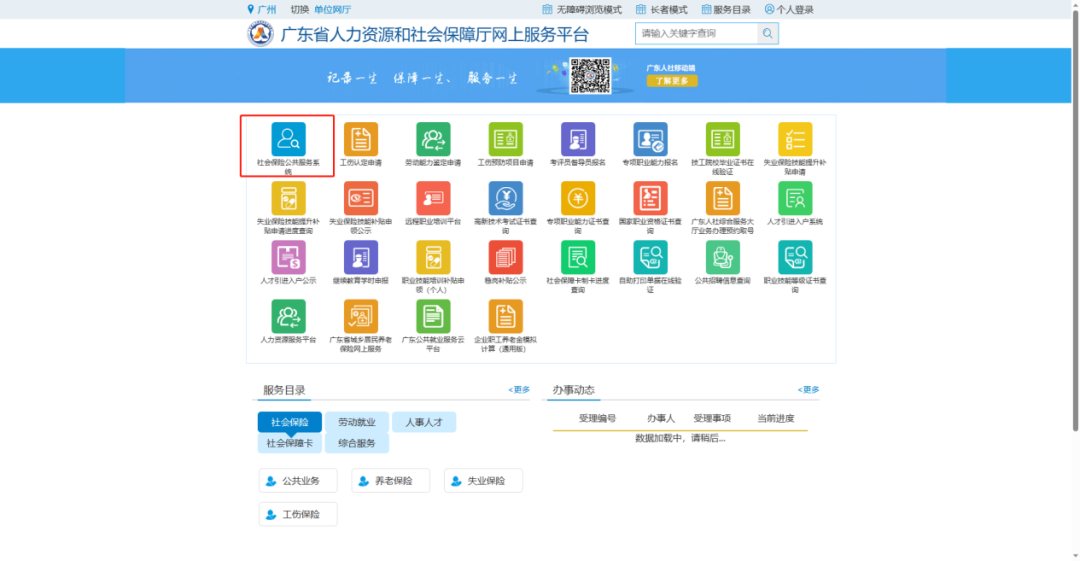
Task: Open 广东省城乡居民养老保险网上服务 icon
Action: pos(361,317)
